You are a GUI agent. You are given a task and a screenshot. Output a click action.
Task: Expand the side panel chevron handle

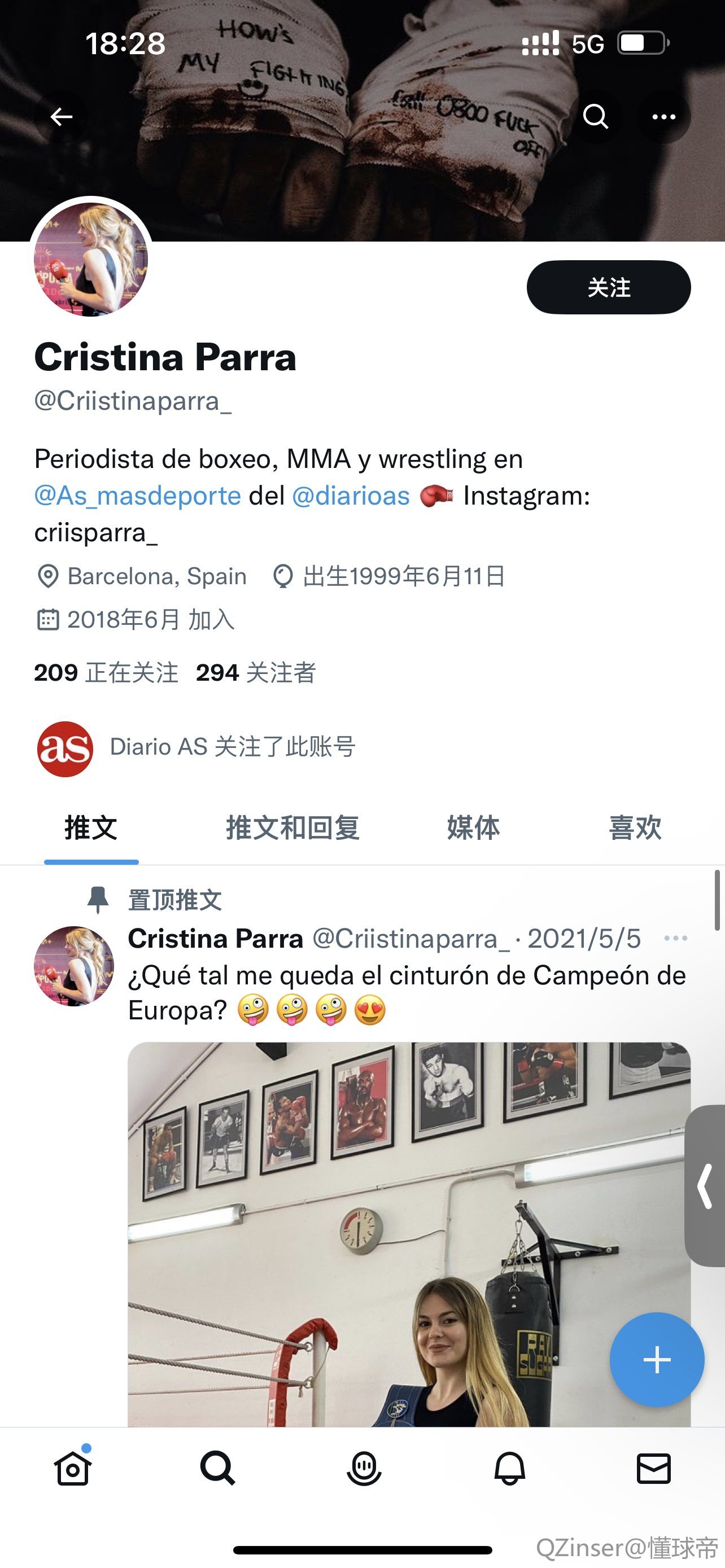pyautogui.click(x=705, y=1186)
